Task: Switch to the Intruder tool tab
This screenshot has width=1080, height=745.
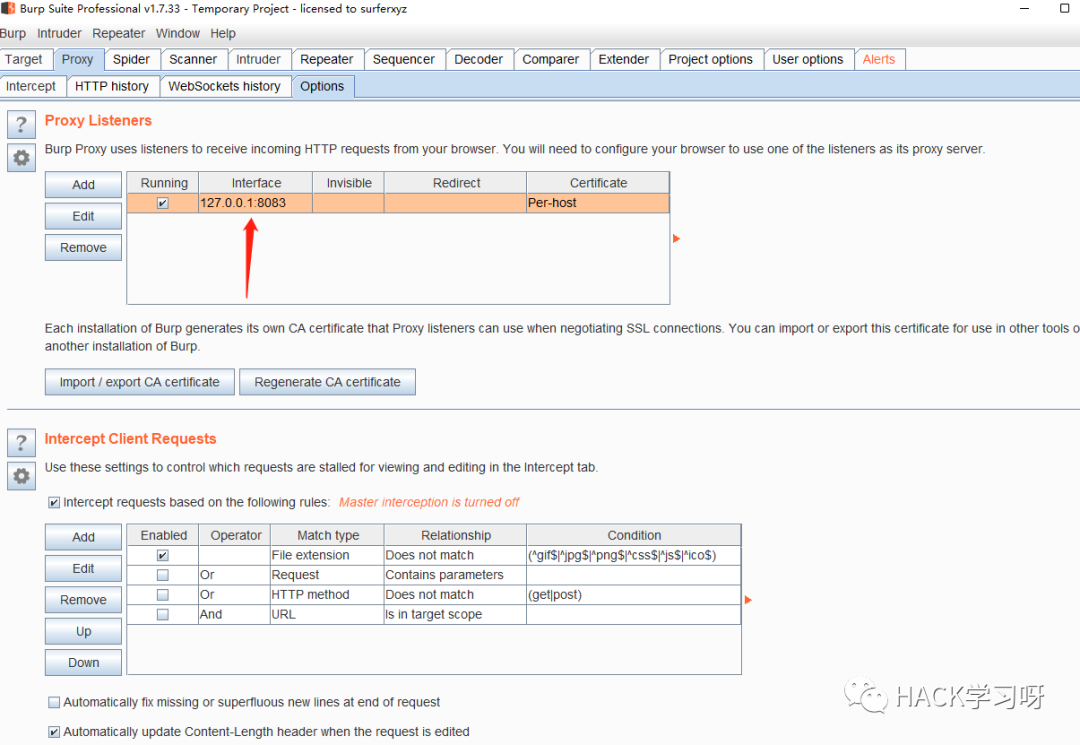Action: pyautogui.click(x=258, y=59)
